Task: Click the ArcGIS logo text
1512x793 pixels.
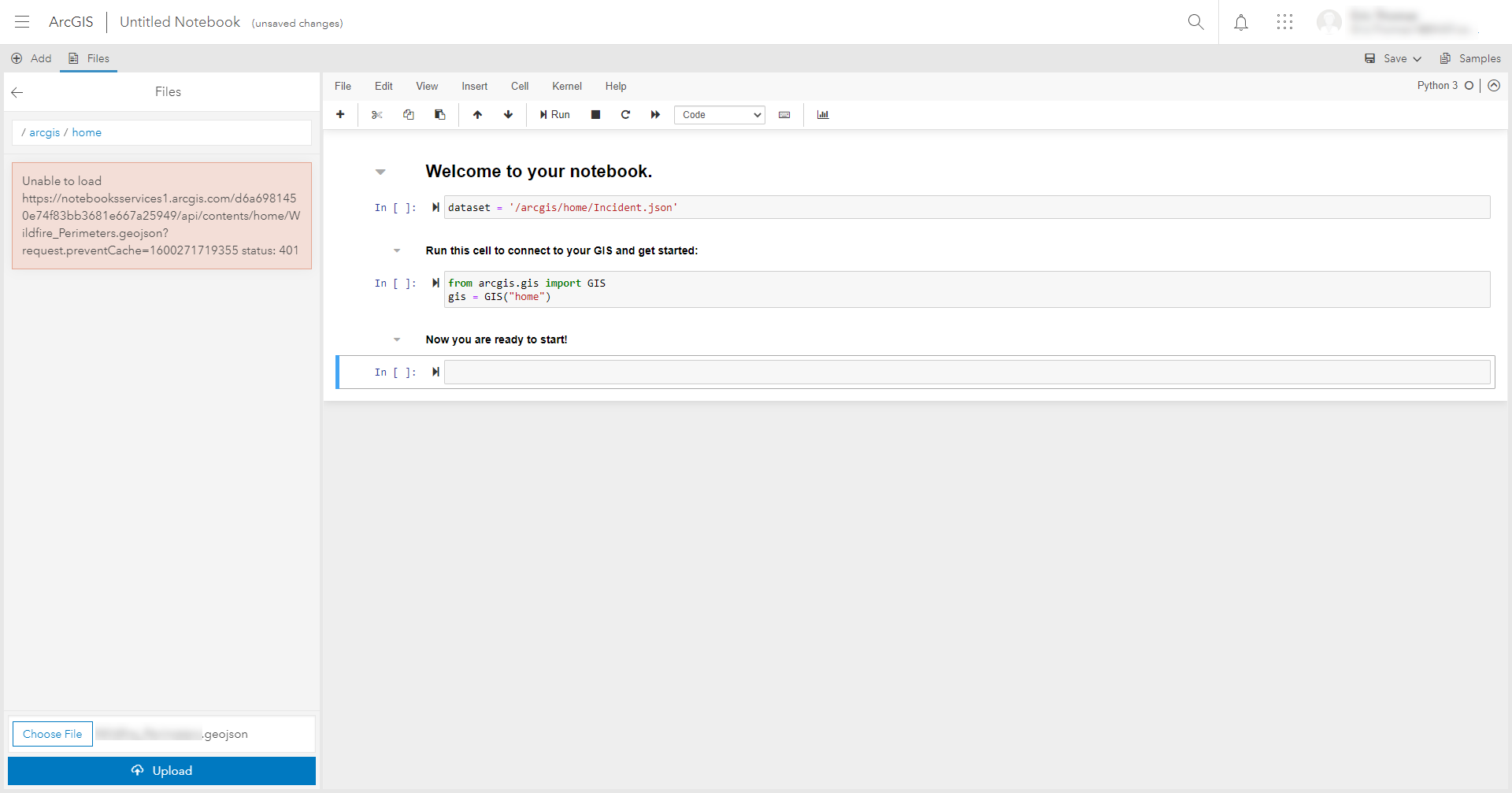Action: pyautogui.click(x=71, y=22)
